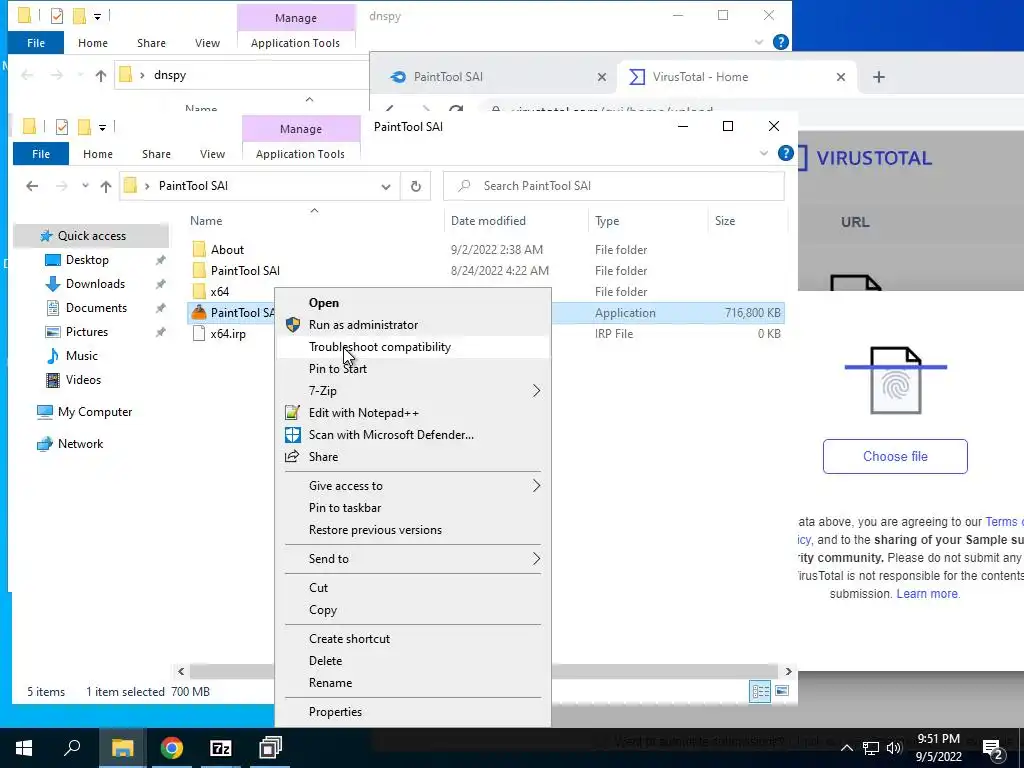Open Downloads in Quick access

point(95,283)
